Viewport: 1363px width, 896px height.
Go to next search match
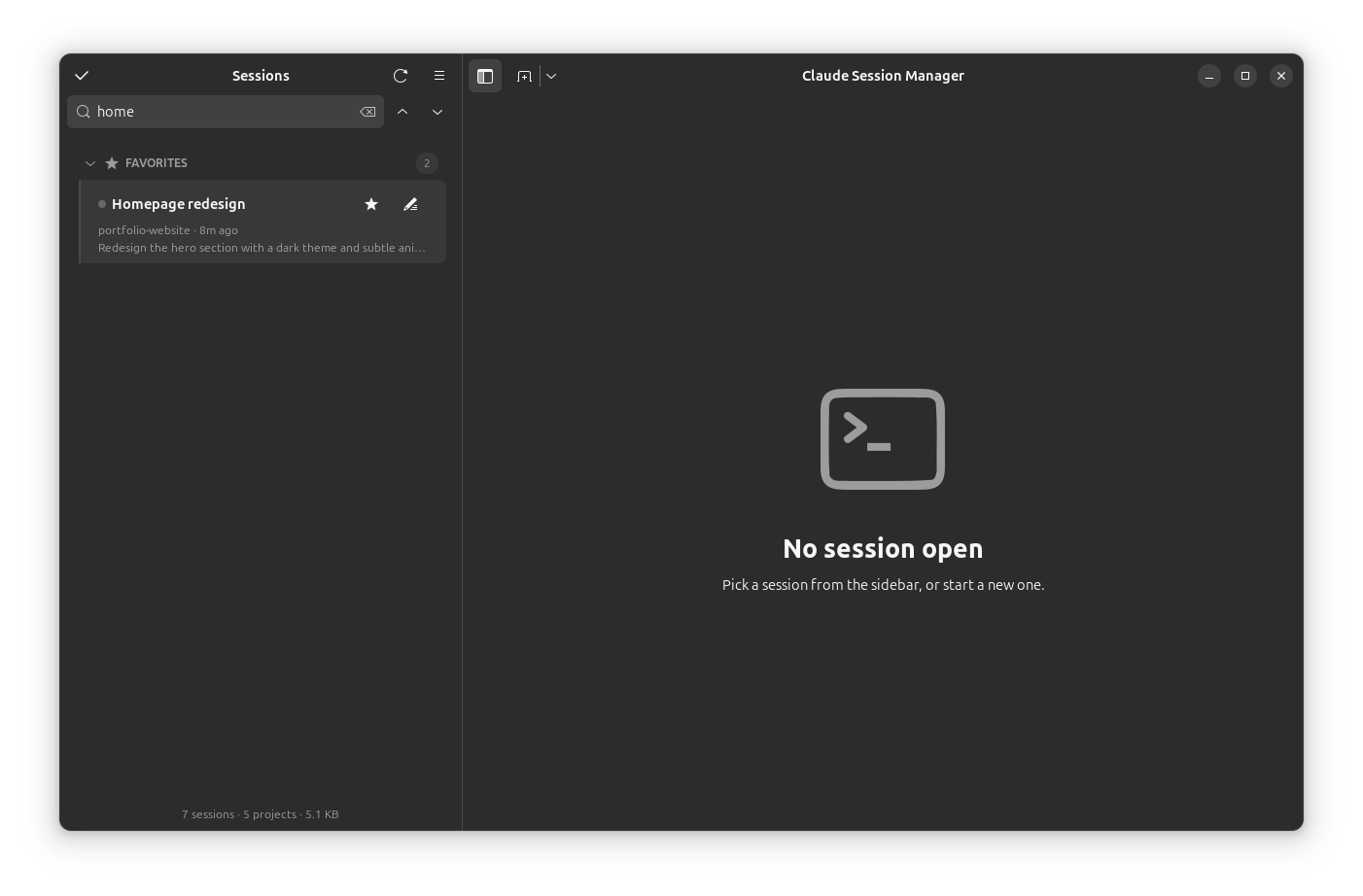tap(437, 112)
